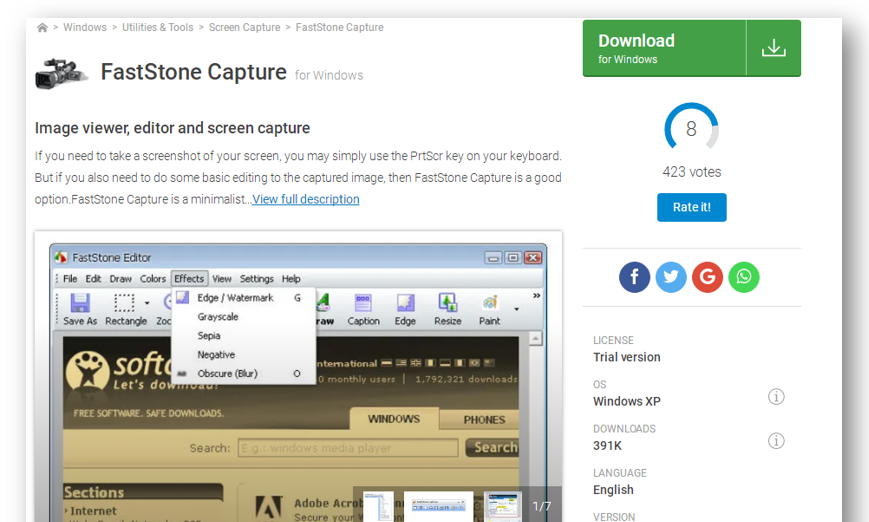This screenshot has width=869, height=522.
Task: Open the View menu in FastStone Editor
Action: [x=222, y=279]
